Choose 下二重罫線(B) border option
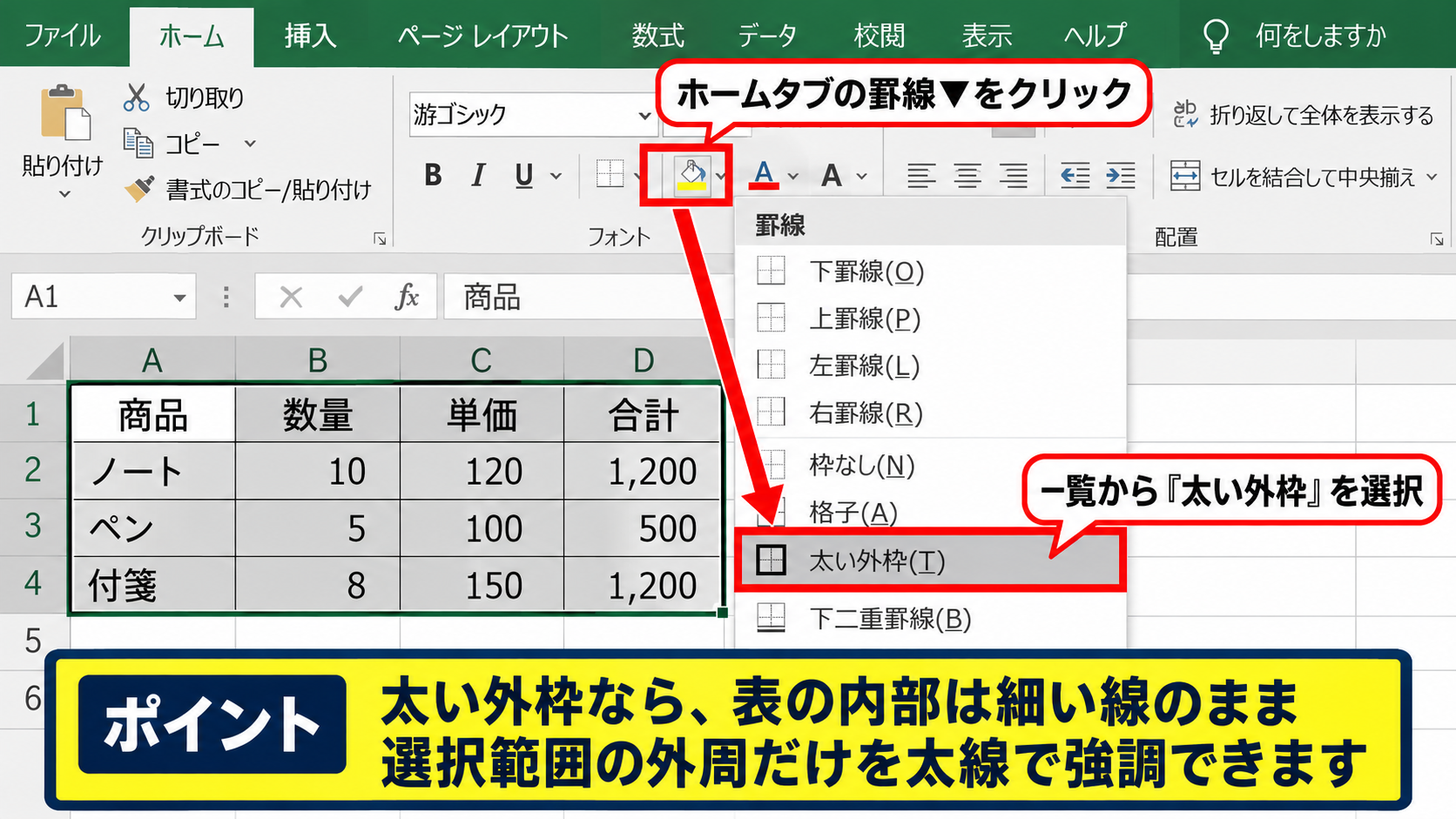 [930, 619]
